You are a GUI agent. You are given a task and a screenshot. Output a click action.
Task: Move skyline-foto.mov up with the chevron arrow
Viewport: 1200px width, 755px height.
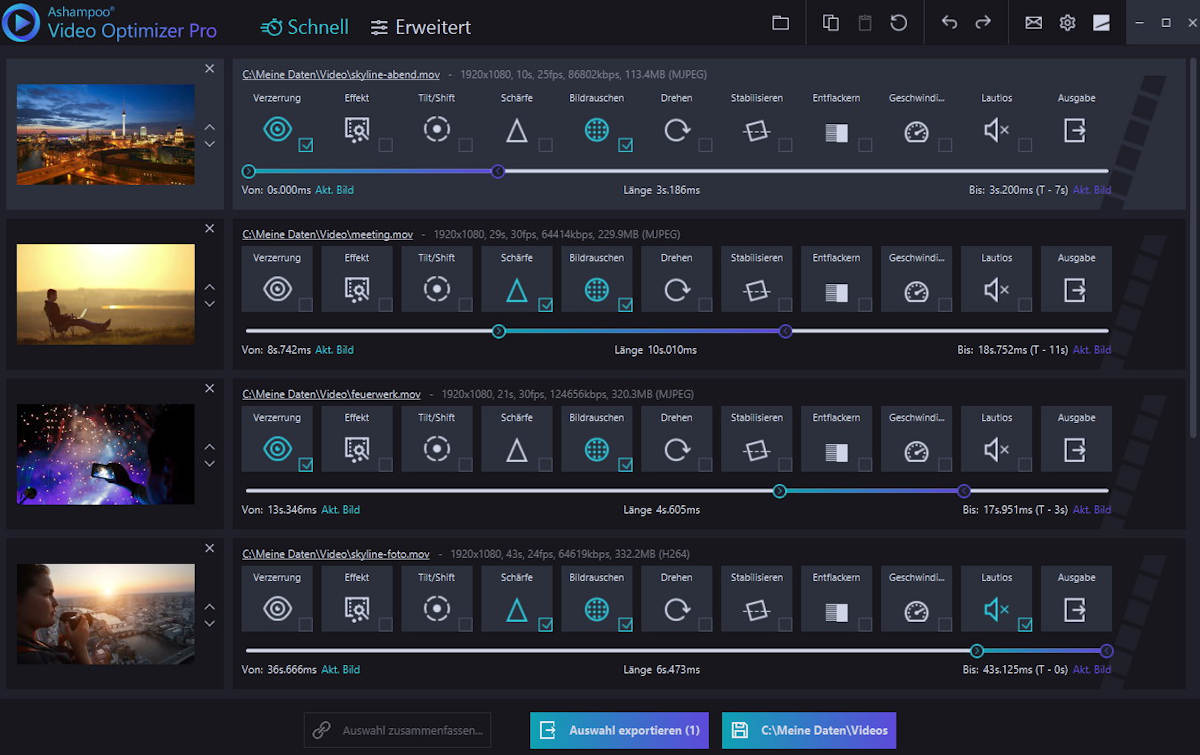point(209,607)
